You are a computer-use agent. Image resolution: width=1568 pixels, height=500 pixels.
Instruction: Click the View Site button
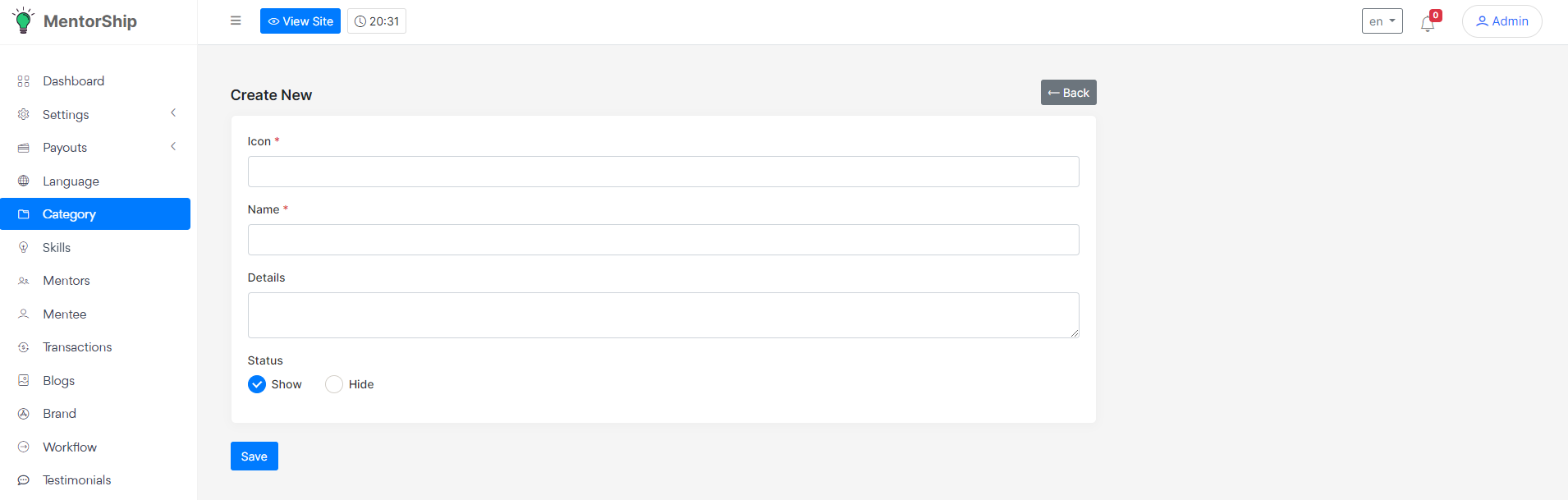click(x=300, y=21)
